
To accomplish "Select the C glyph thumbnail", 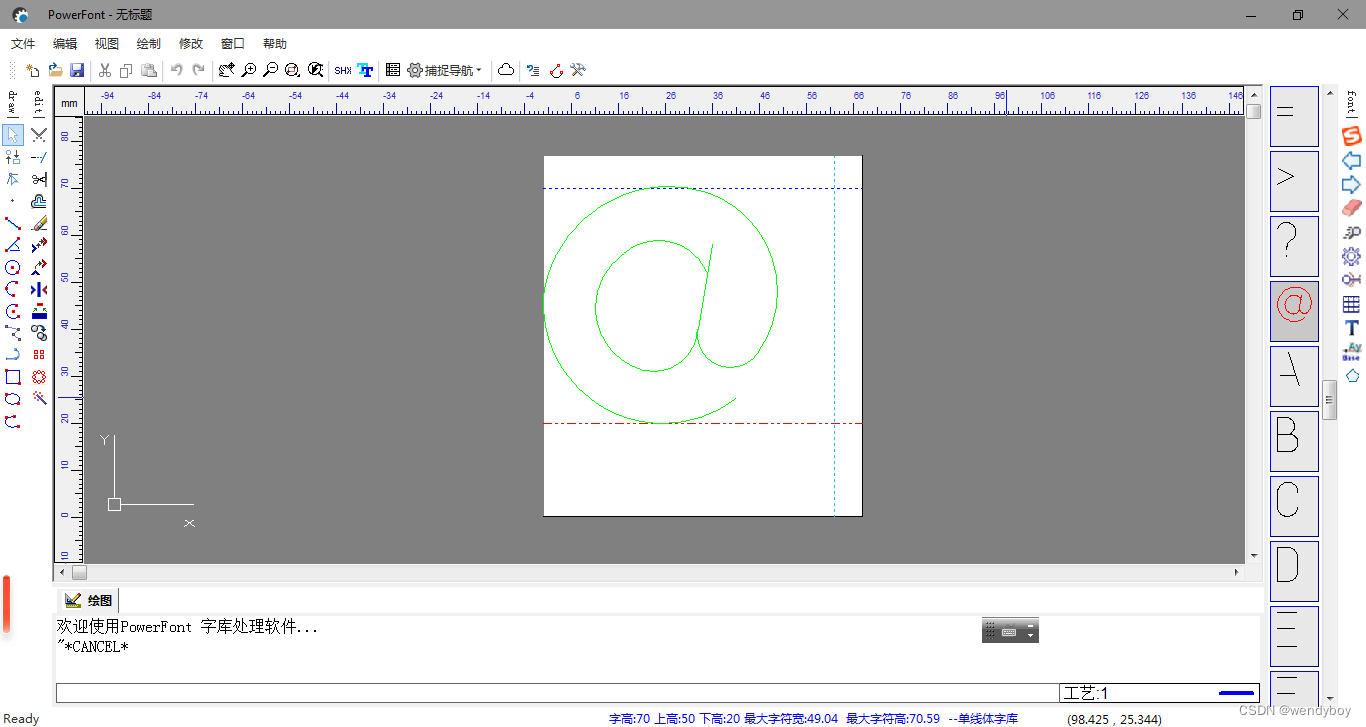I will (x=1294, y=506).
